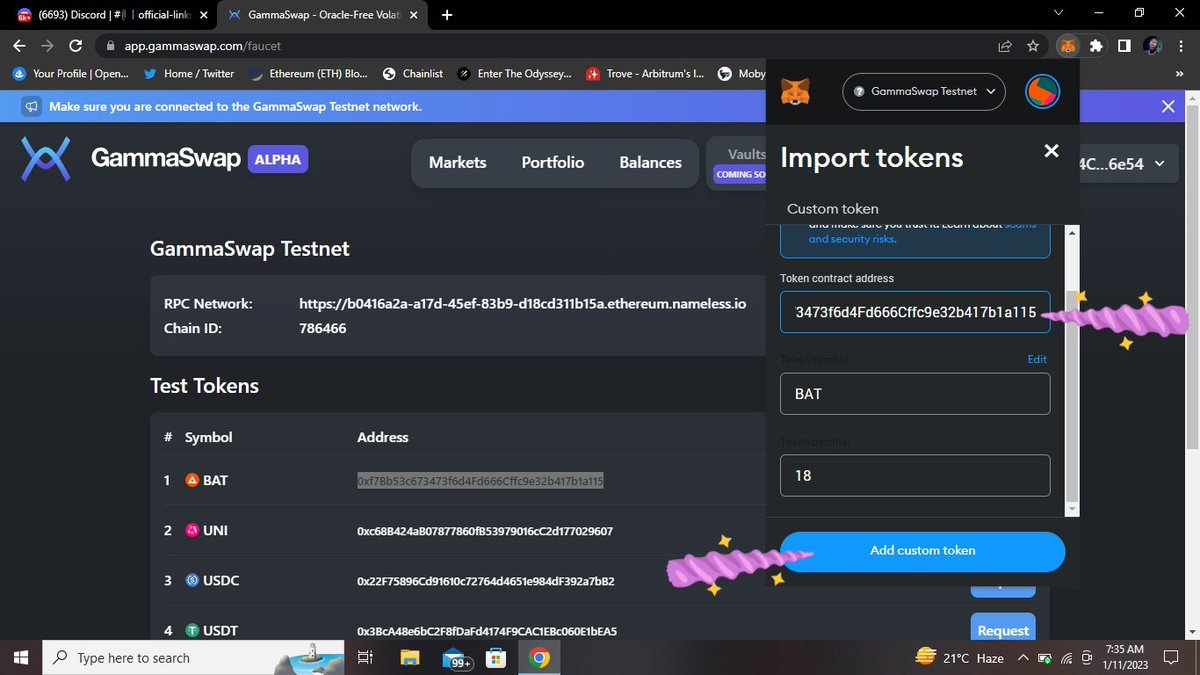Click the Token contract address field

pos(915,312)
